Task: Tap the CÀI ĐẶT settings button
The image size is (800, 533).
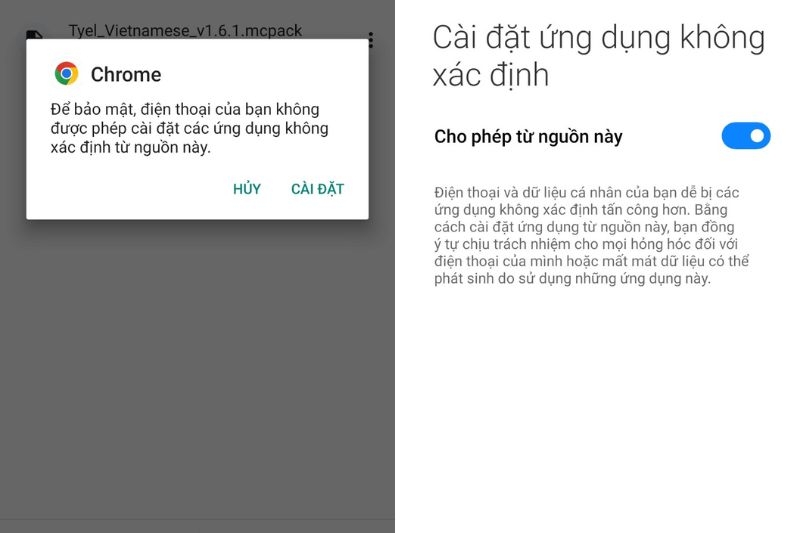Action: pos(317,189)
